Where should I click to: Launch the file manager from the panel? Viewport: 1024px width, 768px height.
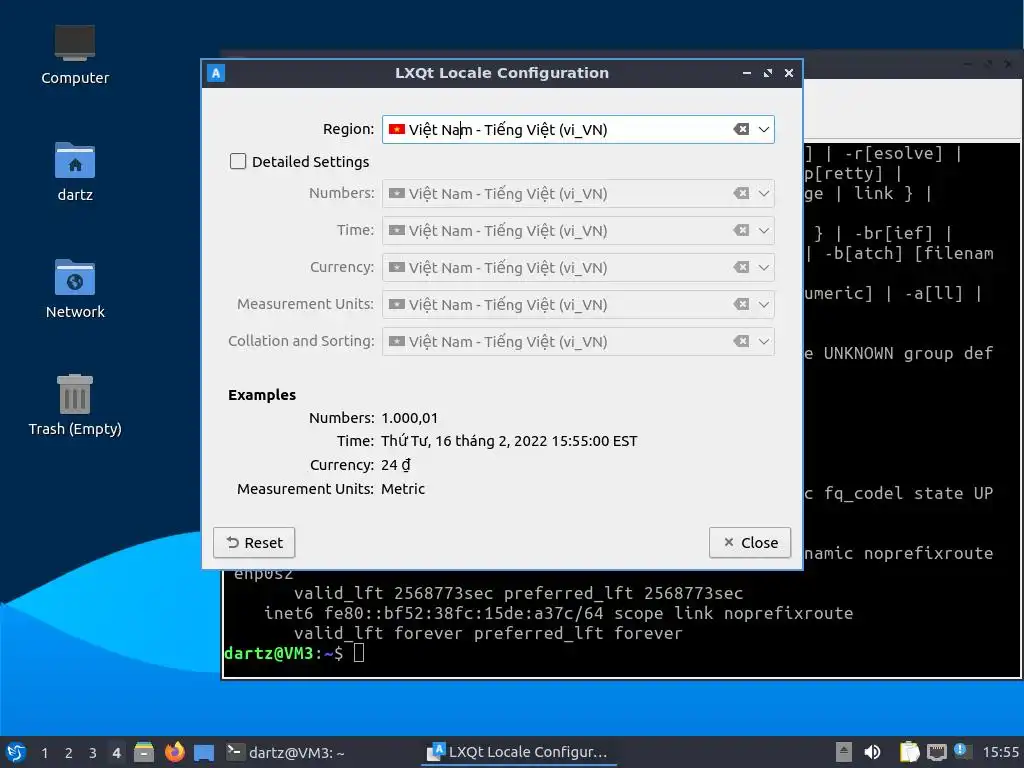click(x=144, y=752)
